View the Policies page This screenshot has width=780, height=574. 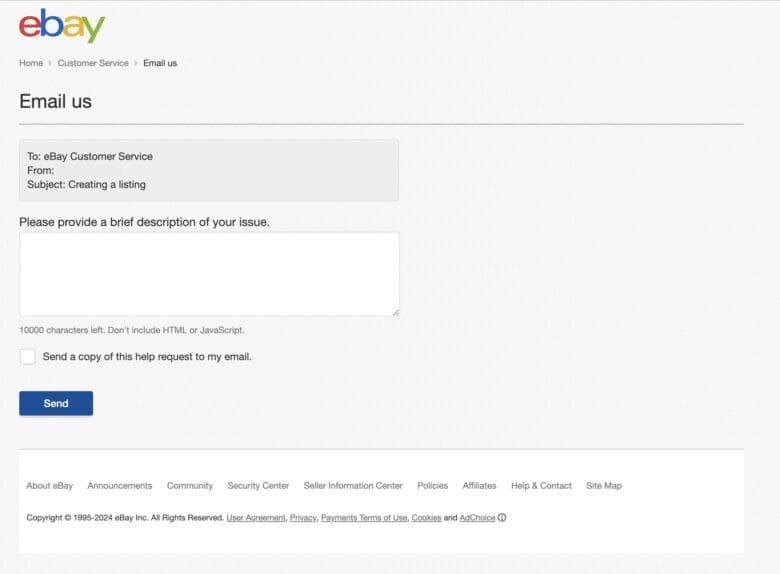[433, 486]
